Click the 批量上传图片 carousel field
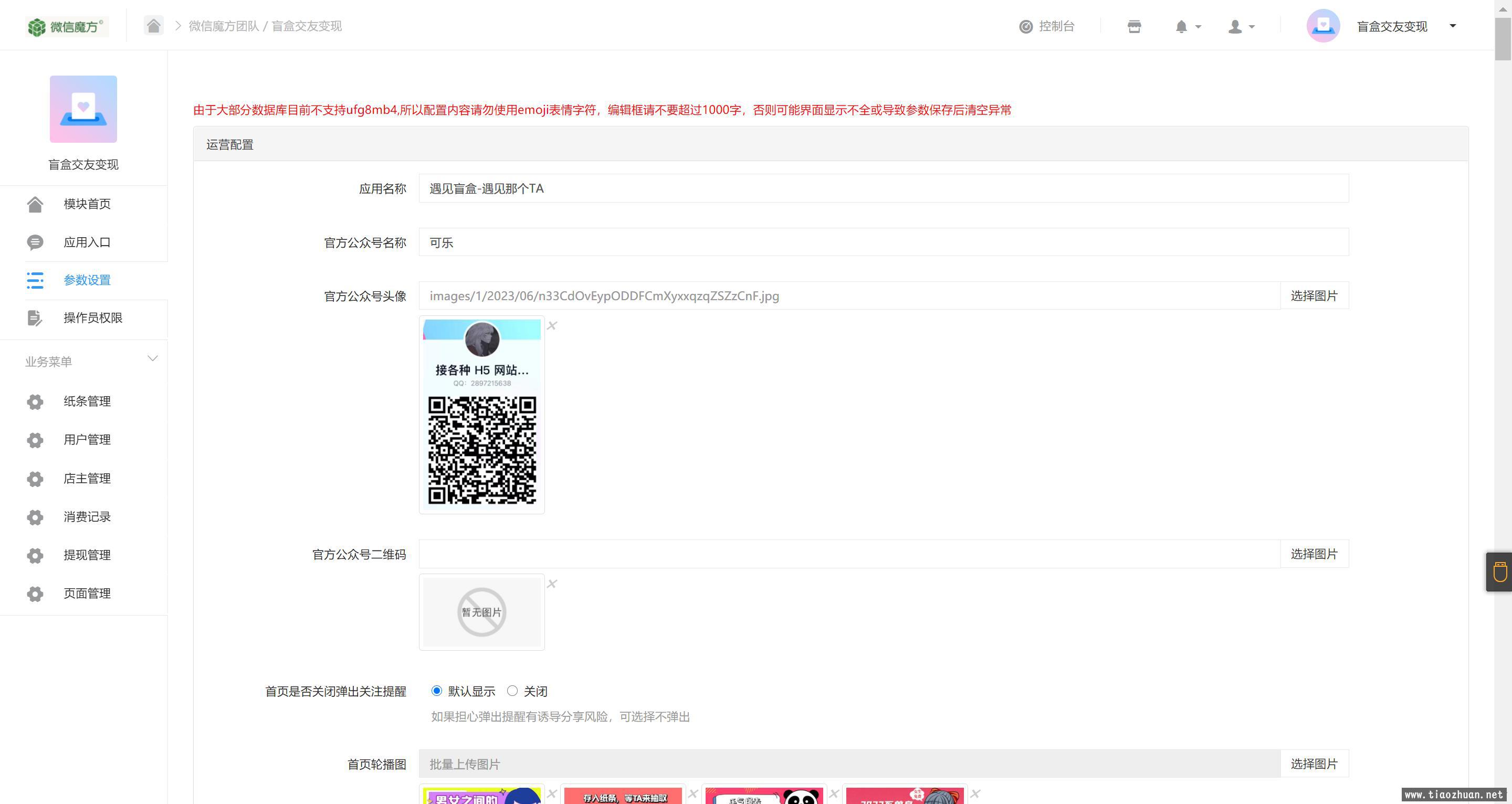Image resolution: width=1512 pixels, height=804 pixels. (849, 764)
